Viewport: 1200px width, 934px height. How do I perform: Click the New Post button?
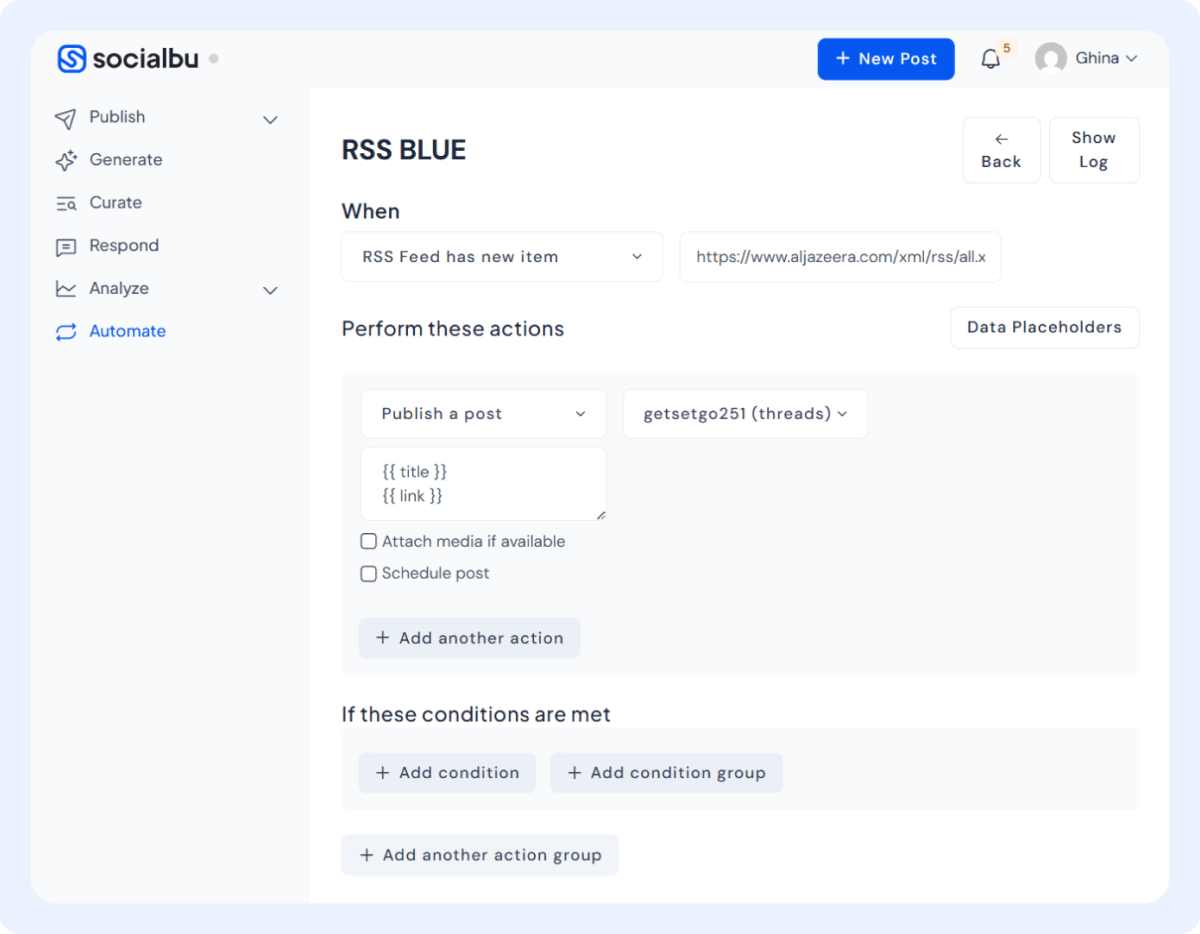click(885, 59)
